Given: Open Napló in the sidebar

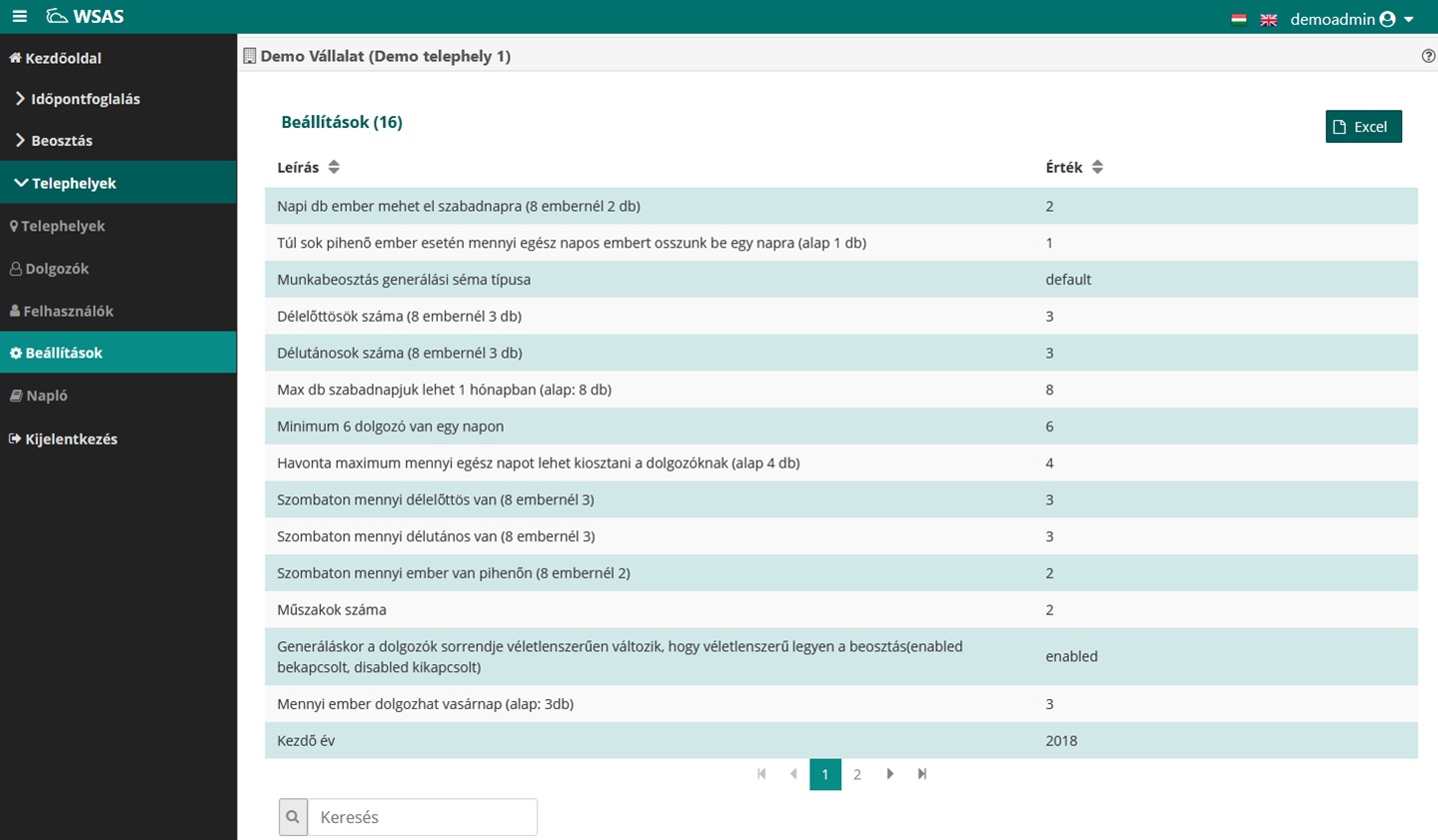Looking at the screenshot, I should pos(46,396).
